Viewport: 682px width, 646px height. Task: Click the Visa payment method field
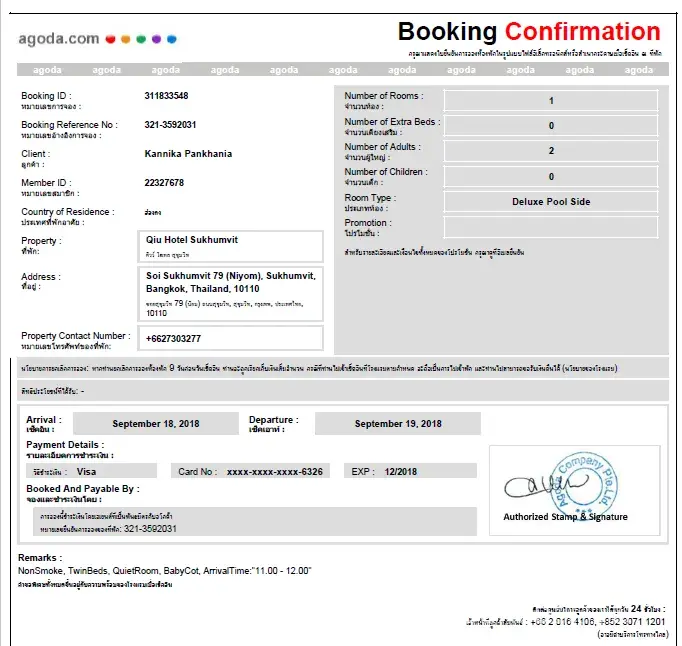click(x=92, y=472)
